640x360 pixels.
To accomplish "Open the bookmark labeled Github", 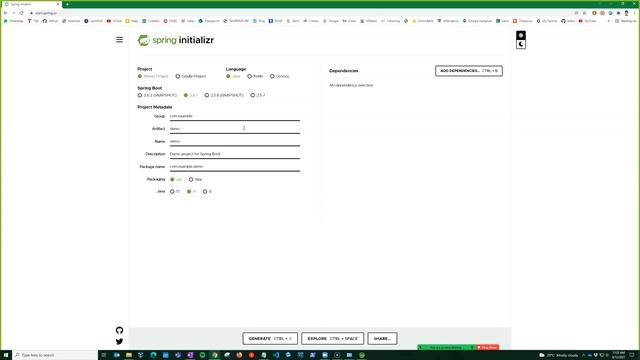I will [x=51, y=21].
